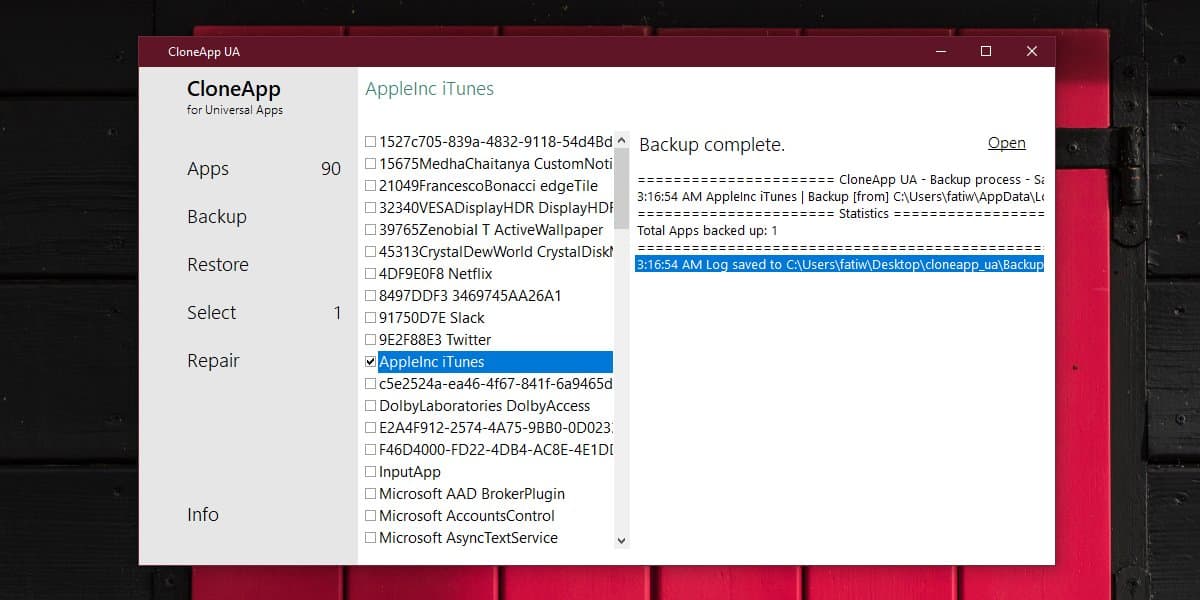Select the 'InputApp' list row text
Image resolution: width=1200 pixels, height=600 pixels.
pos(410,472)
